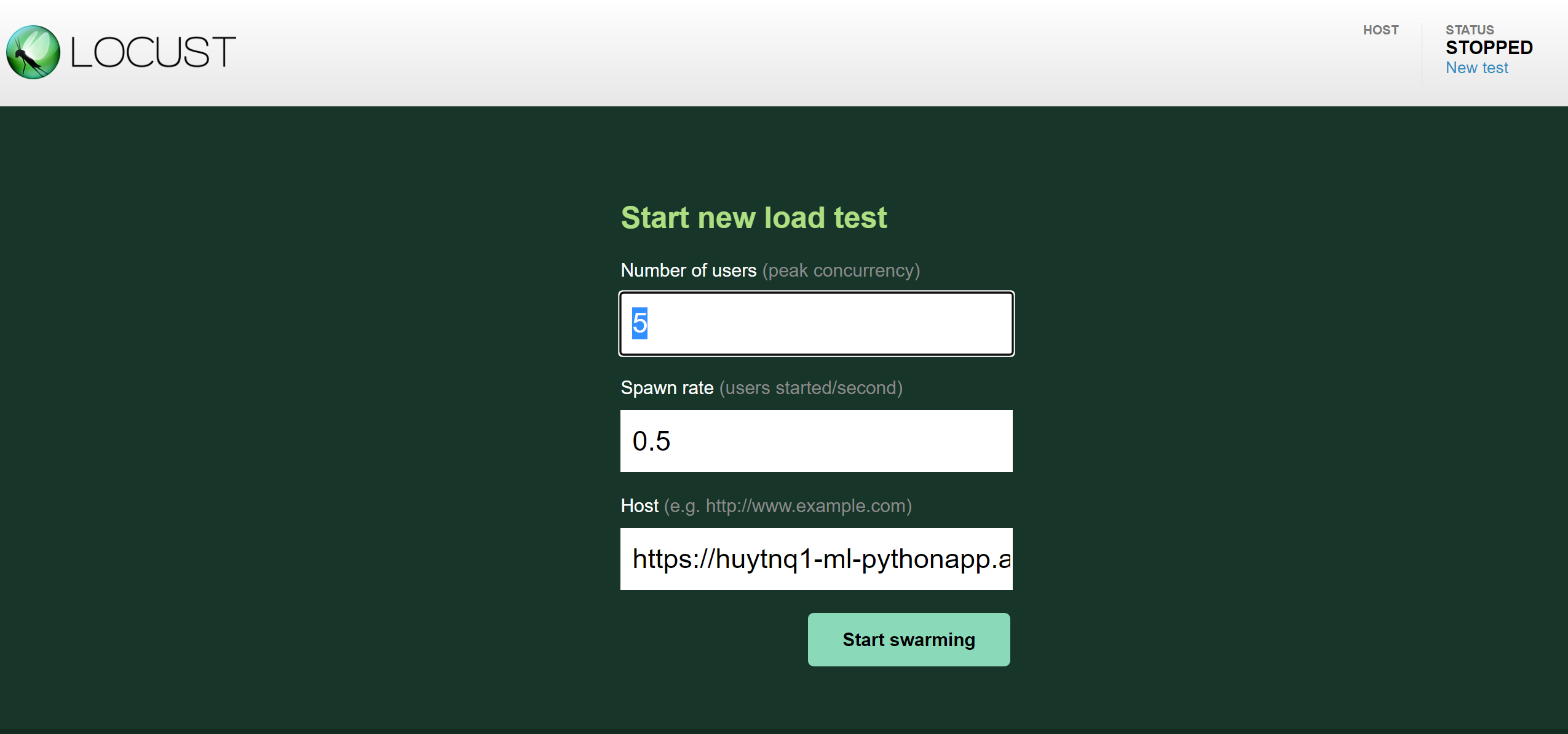
Task: Click the New test link
Action: pyautogui.click(x=1476, y=68)
